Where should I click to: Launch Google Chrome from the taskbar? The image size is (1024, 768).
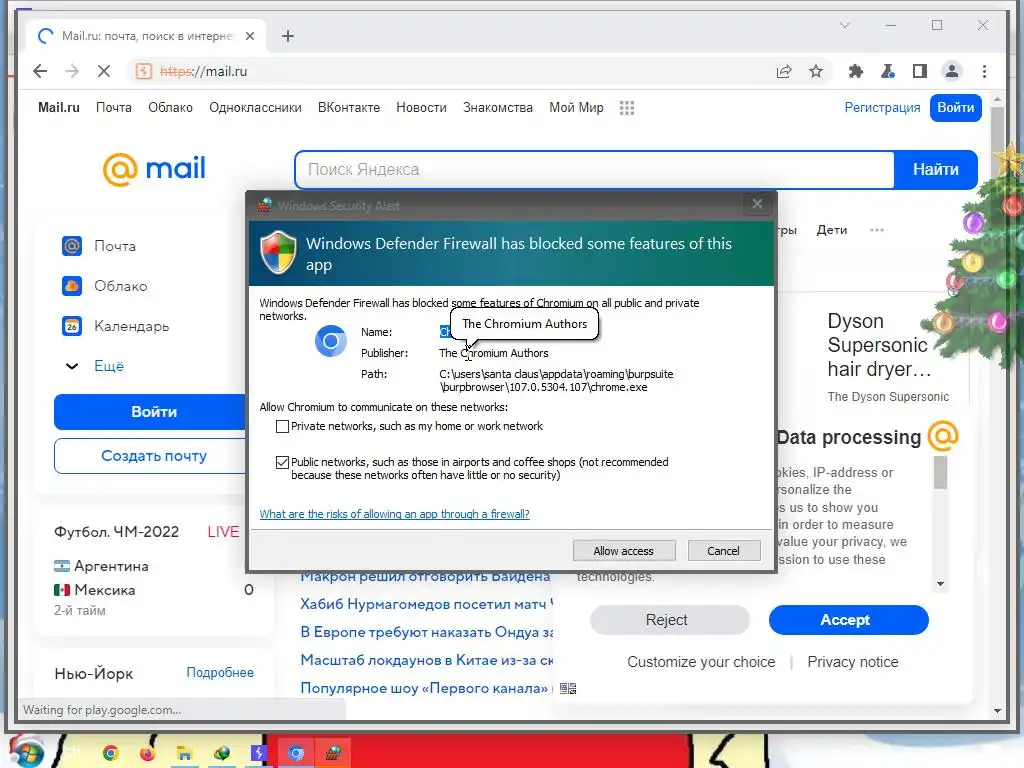110,753
